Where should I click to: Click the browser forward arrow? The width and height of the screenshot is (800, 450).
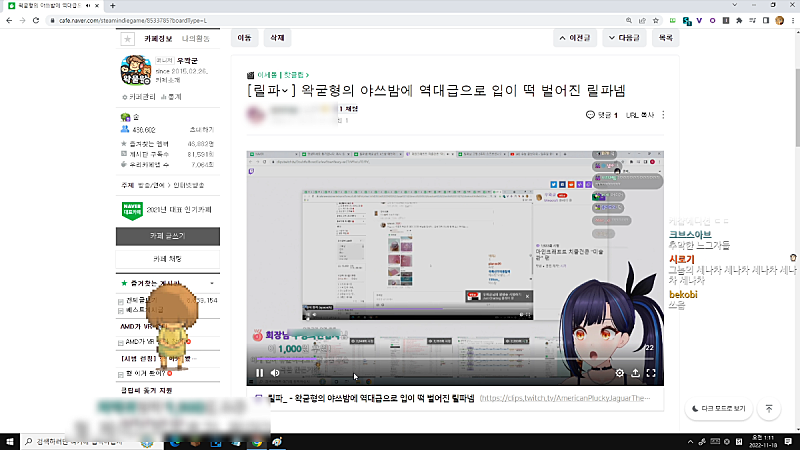[22, 20]
